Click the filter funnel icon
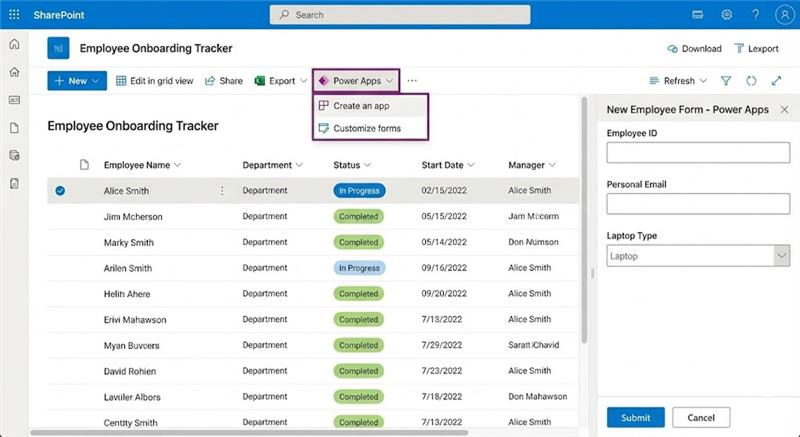The image size is (800, 437). point(726,81)
